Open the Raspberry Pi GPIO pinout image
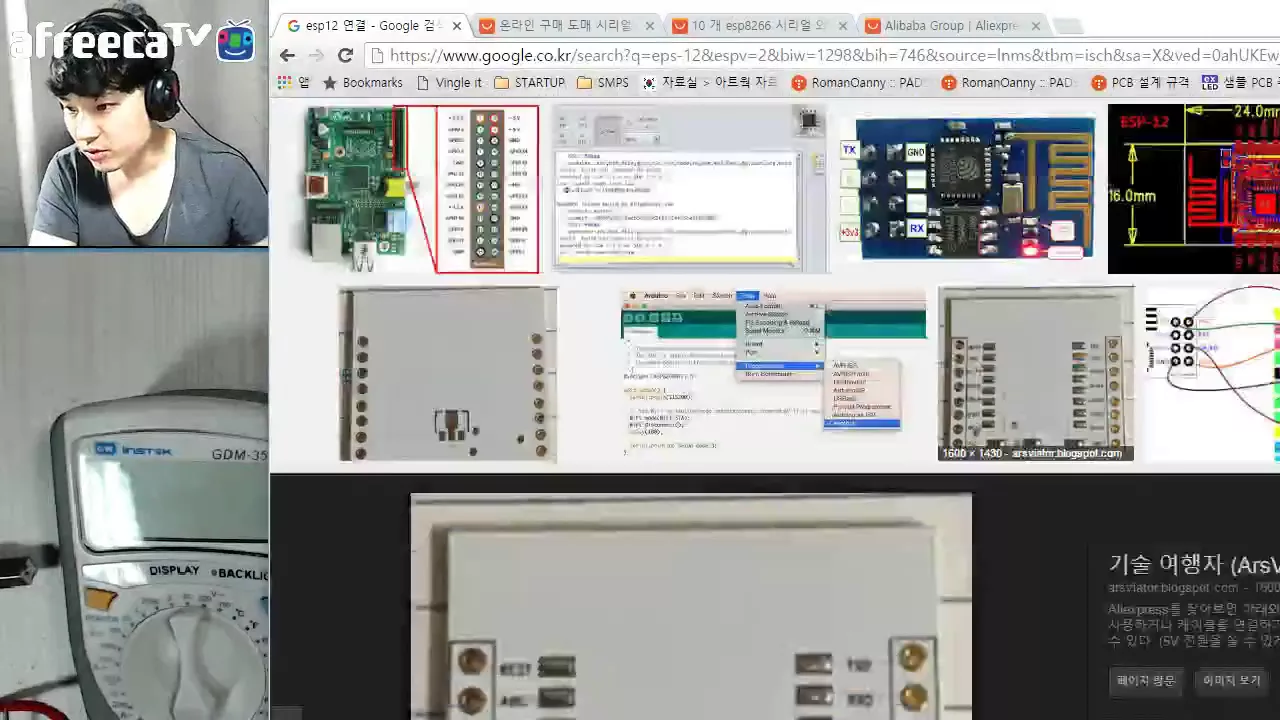The width and height of the screenshot is (1280, 720). pos(423,189)
